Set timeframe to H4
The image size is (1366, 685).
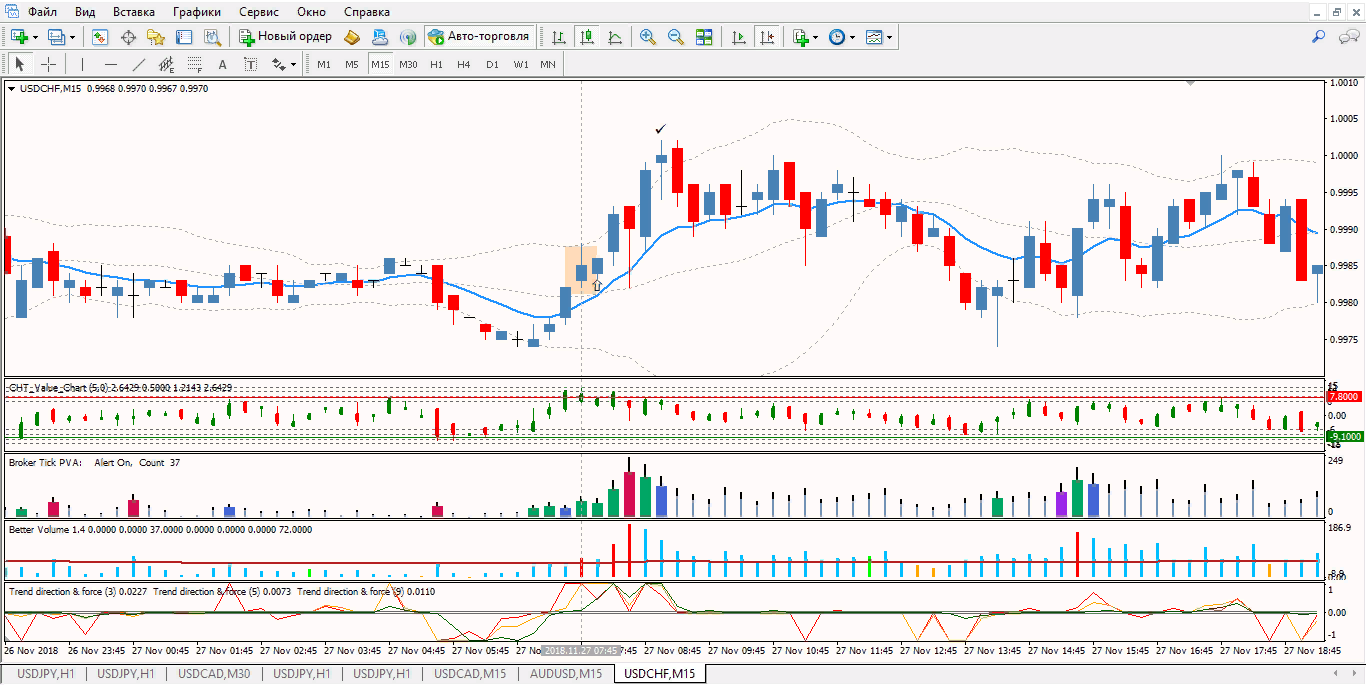[x=463, y=65]
